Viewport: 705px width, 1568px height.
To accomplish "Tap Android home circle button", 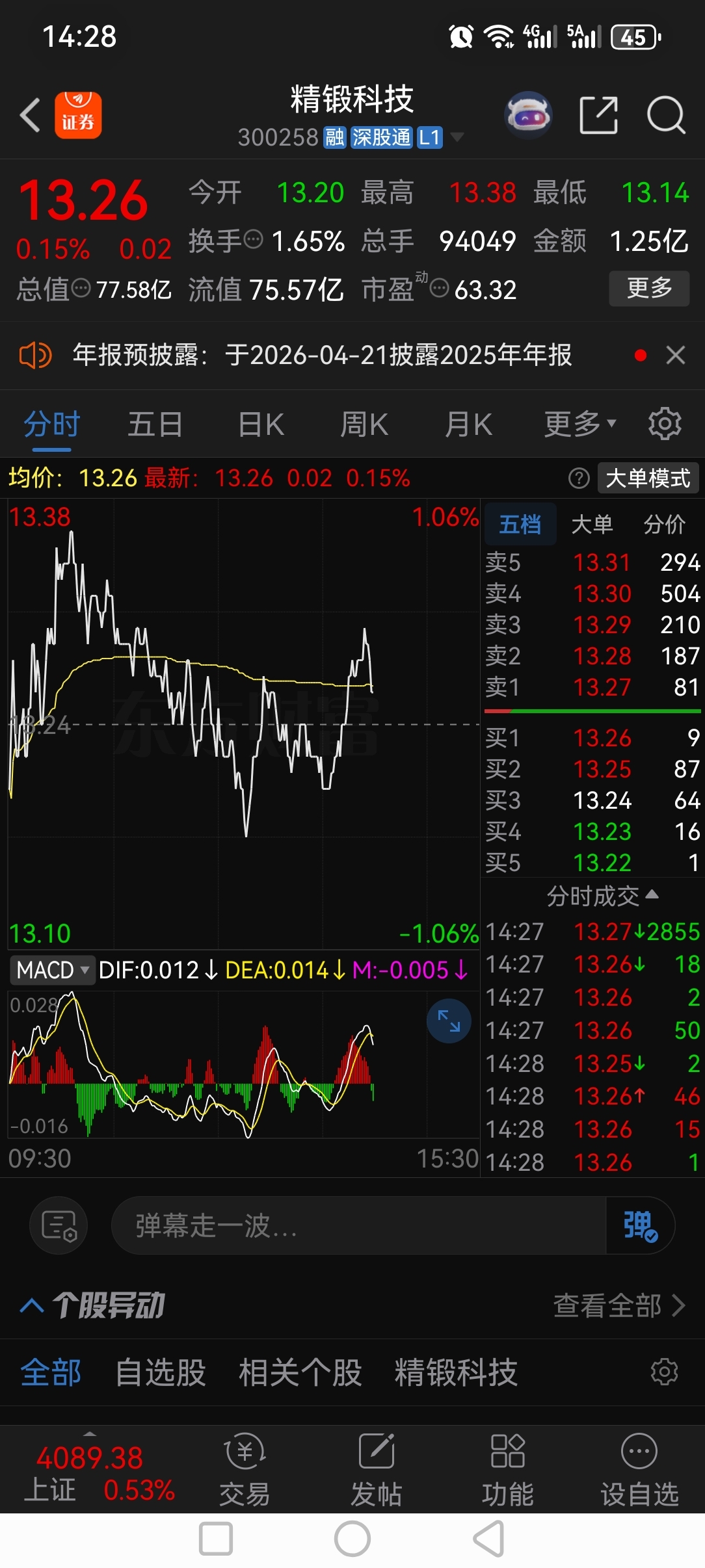I will [x=352, y=1539].
